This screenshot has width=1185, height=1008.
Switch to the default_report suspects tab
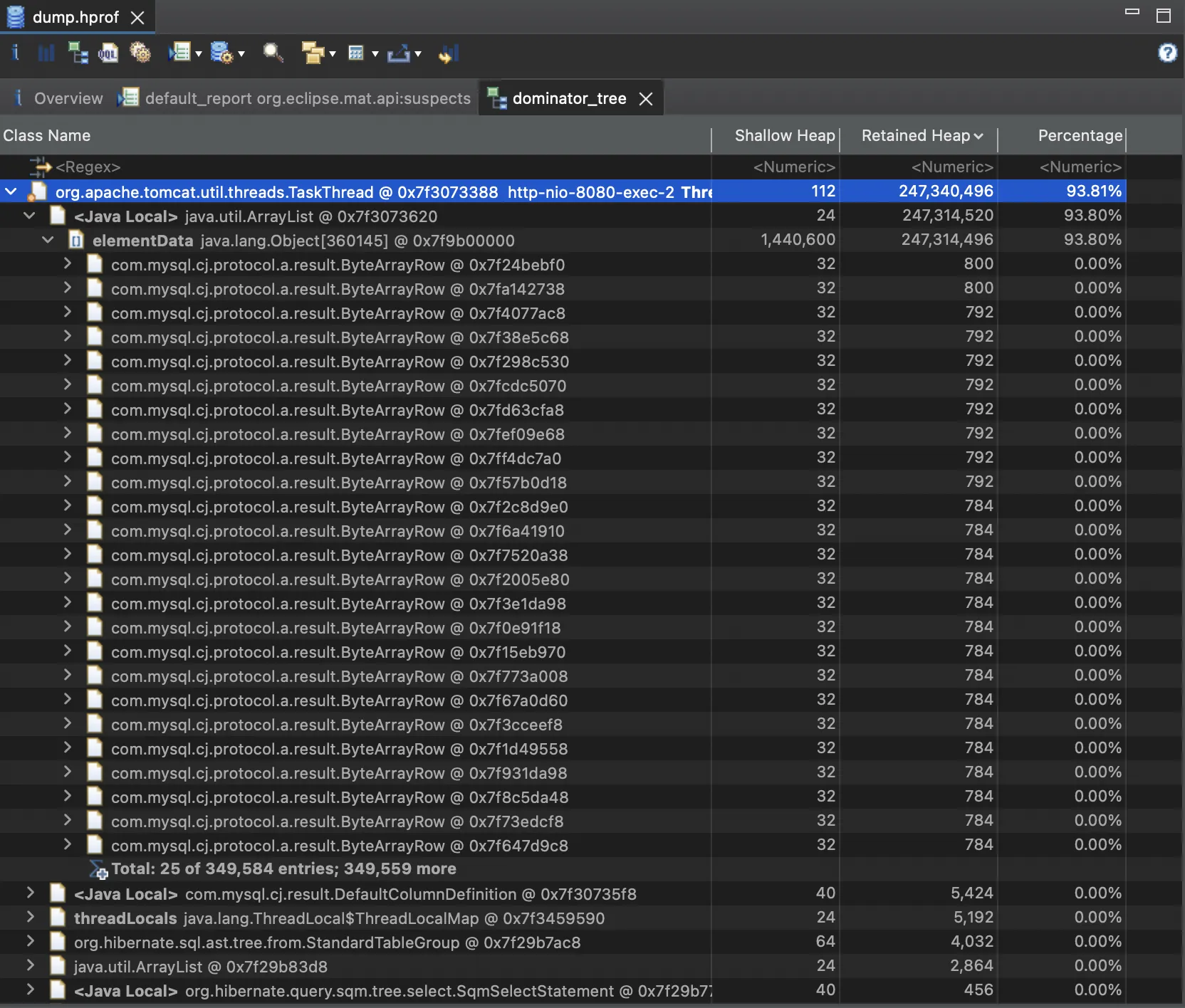tap(307, 98)
